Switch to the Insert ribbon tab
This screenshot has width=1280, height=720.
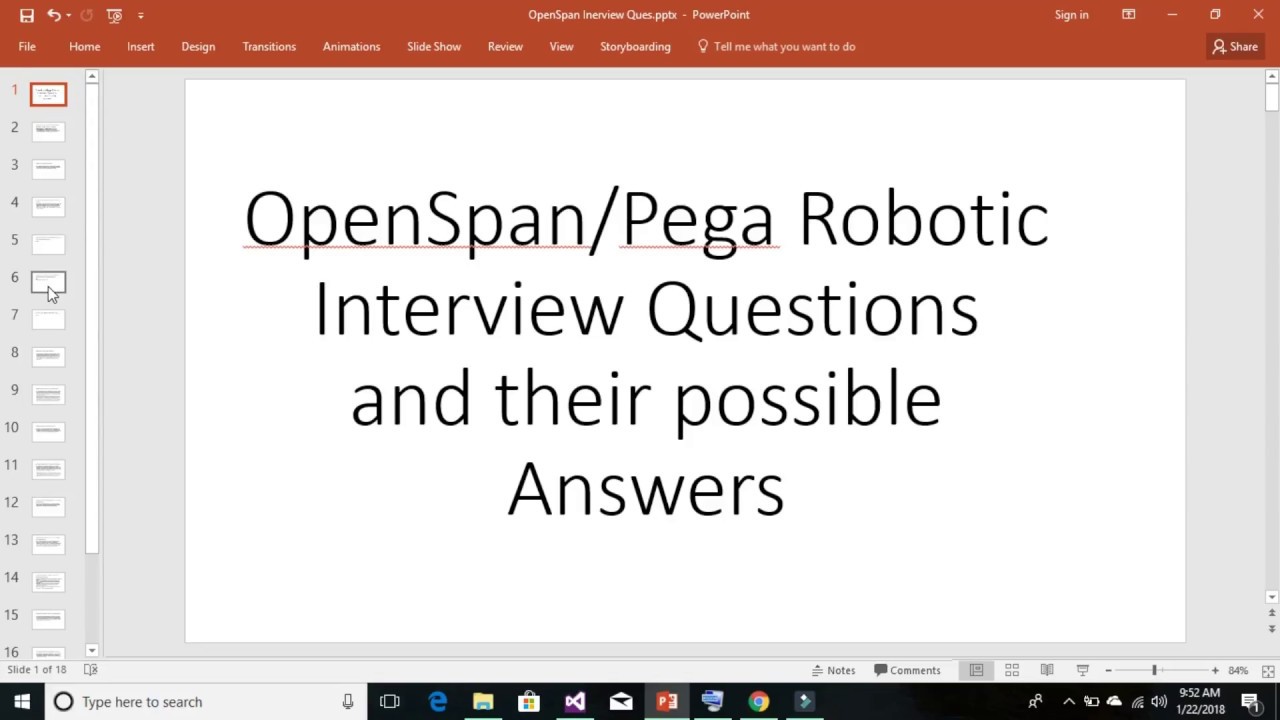(x=140, y=46)
